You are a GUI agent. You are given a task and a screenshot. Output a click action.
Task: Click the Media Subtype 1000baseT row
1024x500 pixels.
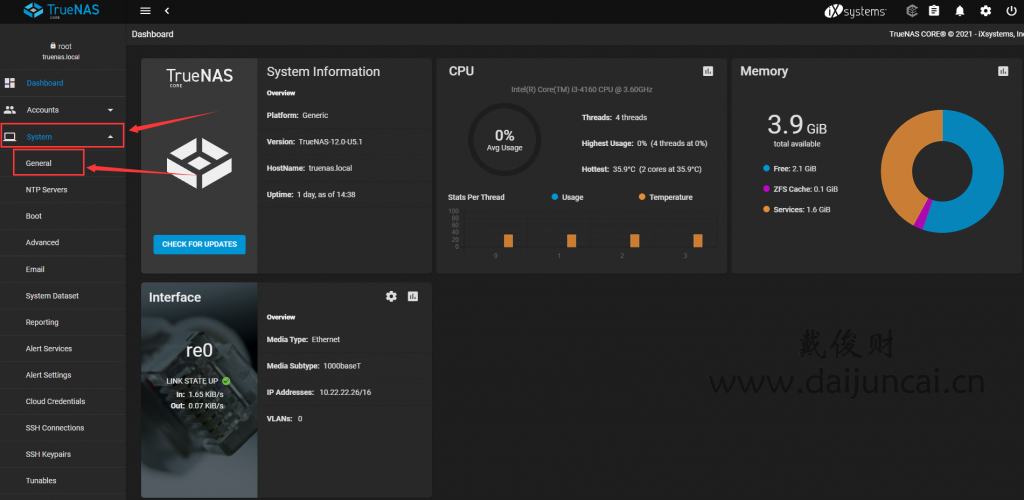pyautogui.click(x=344, y=366)
